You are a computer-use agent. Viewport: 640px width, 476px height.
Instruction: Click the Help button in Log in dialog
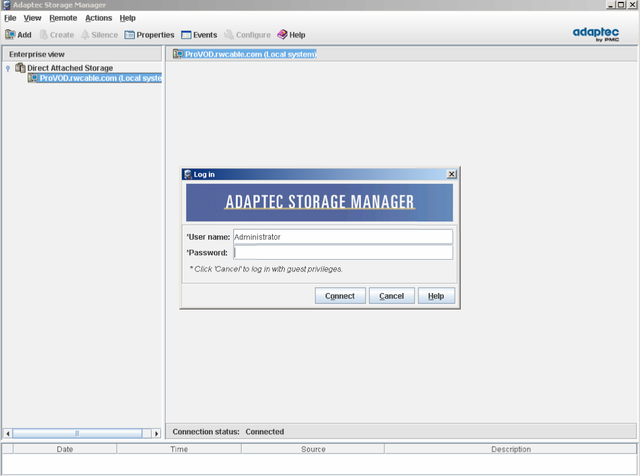click(x=436, y=296)
